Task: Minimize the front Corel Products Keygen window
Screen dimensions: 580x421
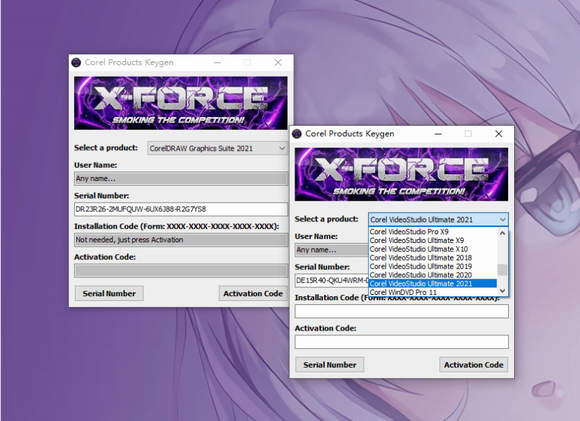Action: (438, 134)
